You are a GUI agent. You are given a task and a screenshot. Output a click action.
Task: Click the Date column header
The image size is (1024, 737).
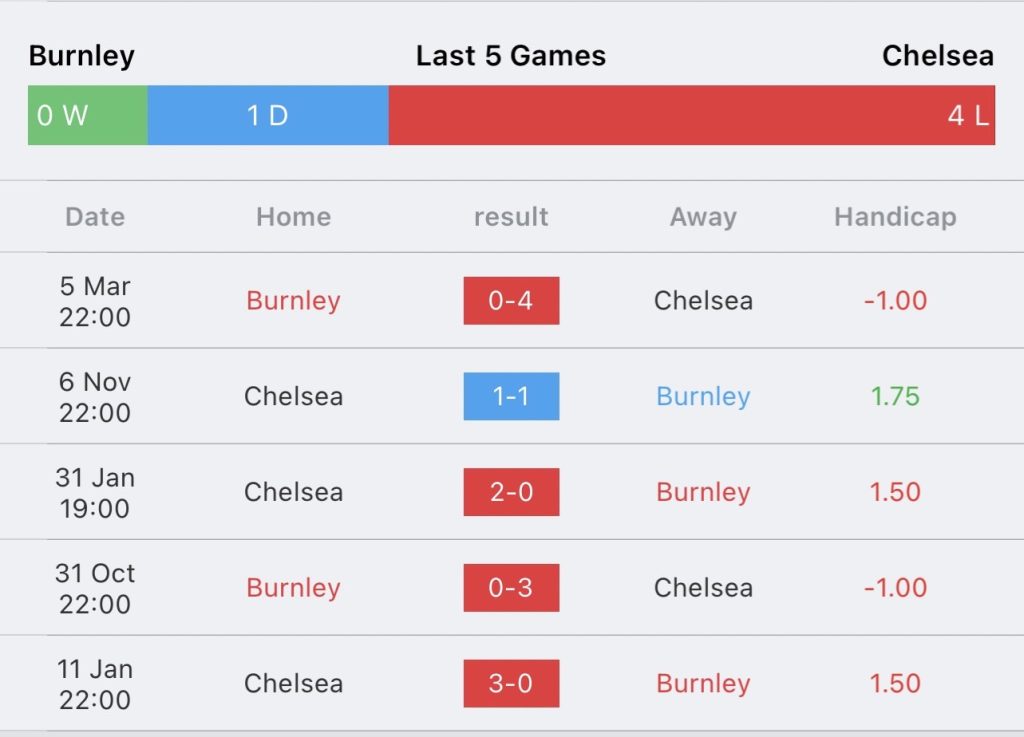pos(95,217)
